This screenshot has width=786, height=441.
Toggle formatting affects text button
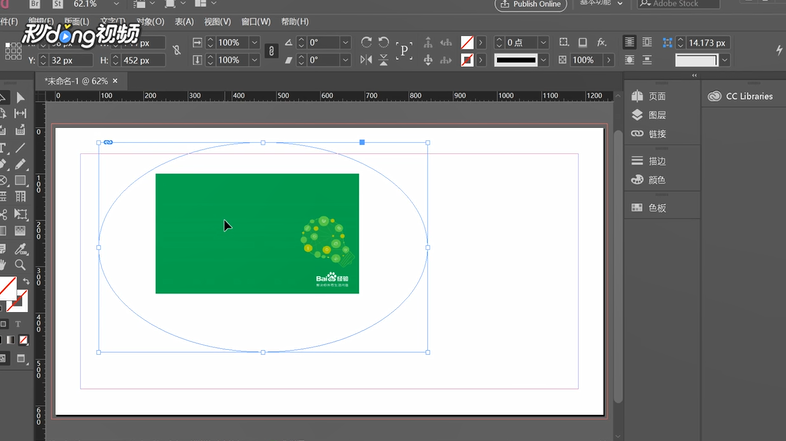click(18, 324)
